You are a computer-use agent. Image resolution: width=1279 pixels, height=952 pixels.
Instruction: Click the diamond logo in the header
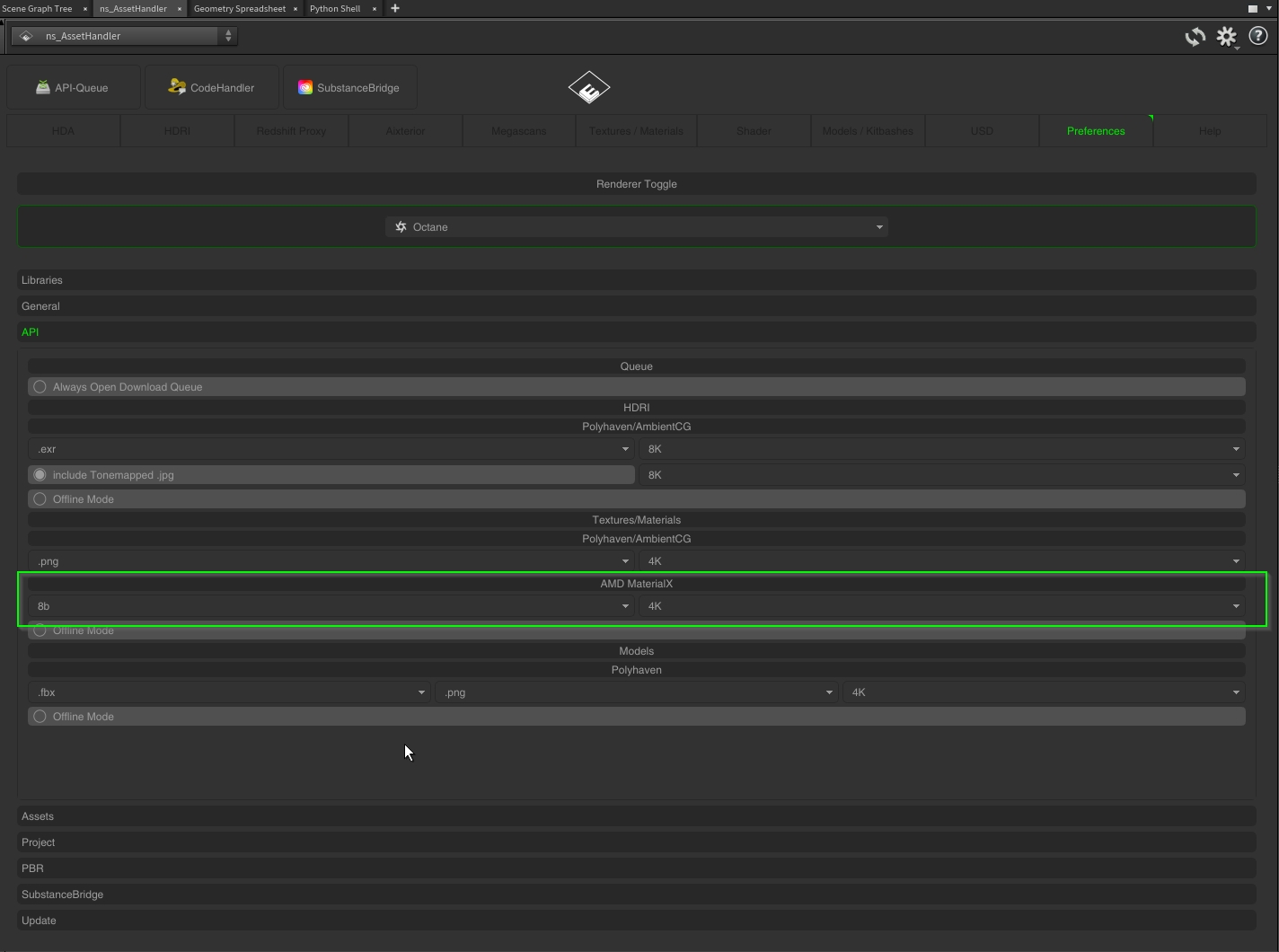pyautogui.click(x=589, y=88)
